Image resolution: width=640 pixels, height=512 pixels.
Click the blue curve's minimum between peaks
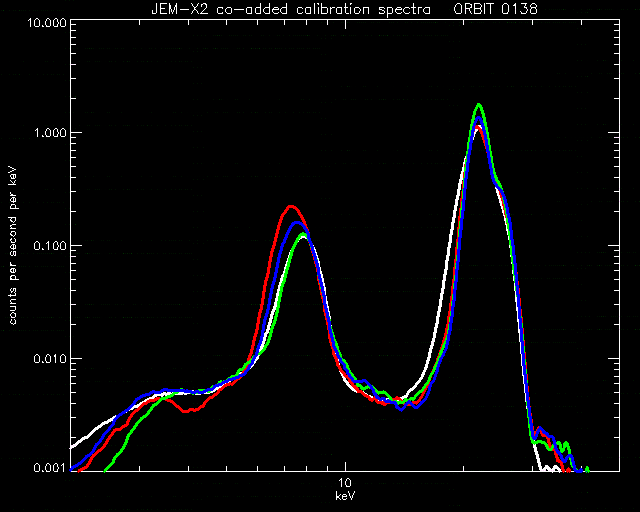tap(402, 408)
